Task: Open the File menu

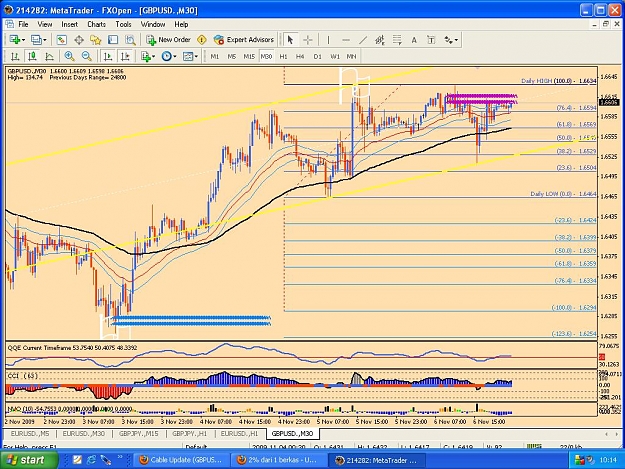Action: pyautogui.click(x=23, y=24)
